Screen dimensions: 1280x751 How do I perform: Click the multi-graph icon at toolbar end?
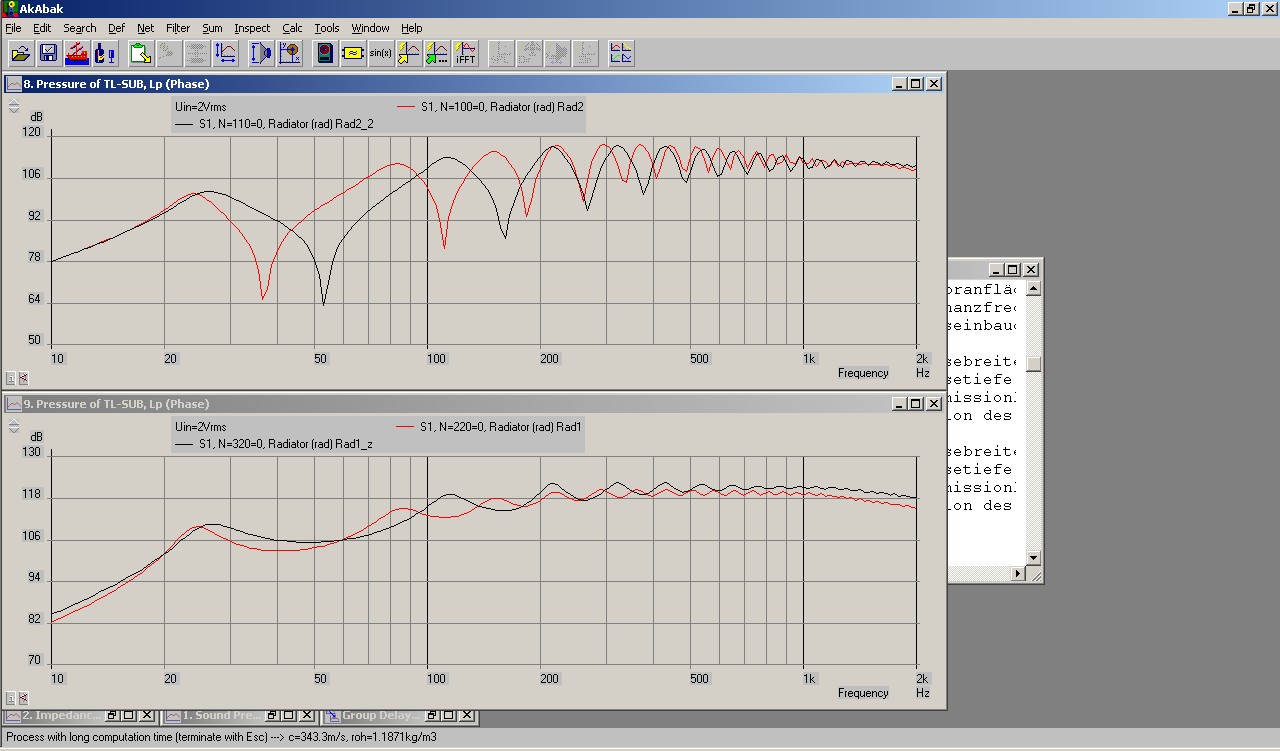(621, 54)
